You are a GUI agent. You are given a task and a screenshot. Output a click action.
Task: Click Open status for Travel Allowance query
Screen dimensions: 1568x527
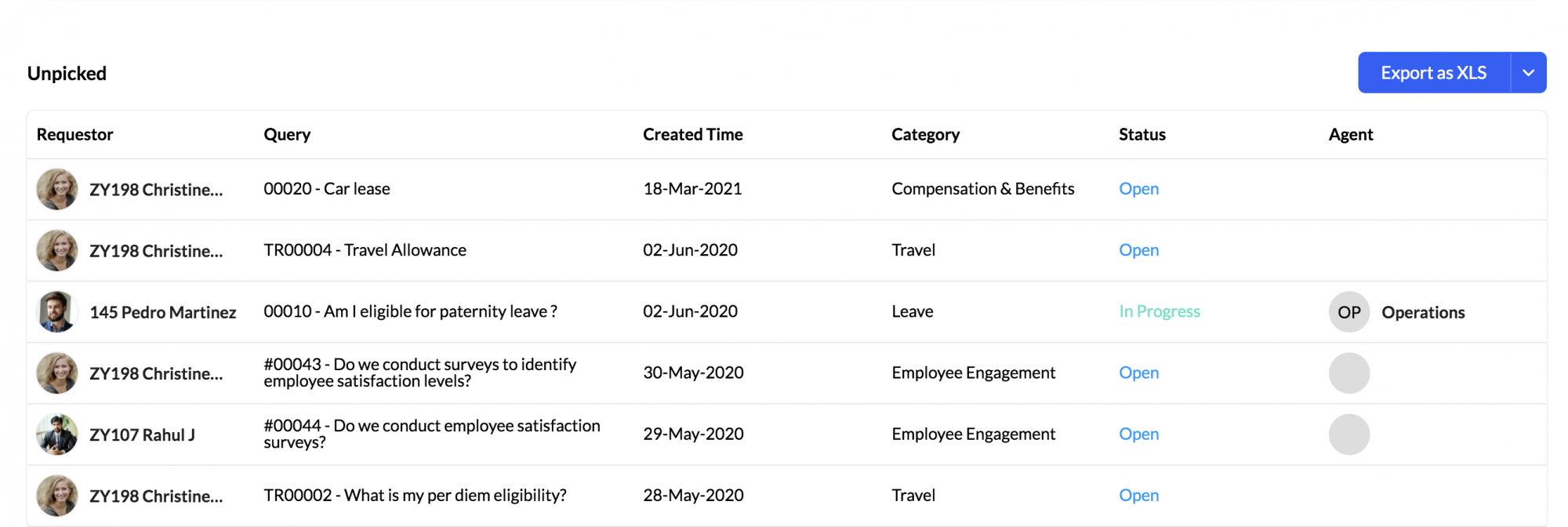[x=1138, y=250]
